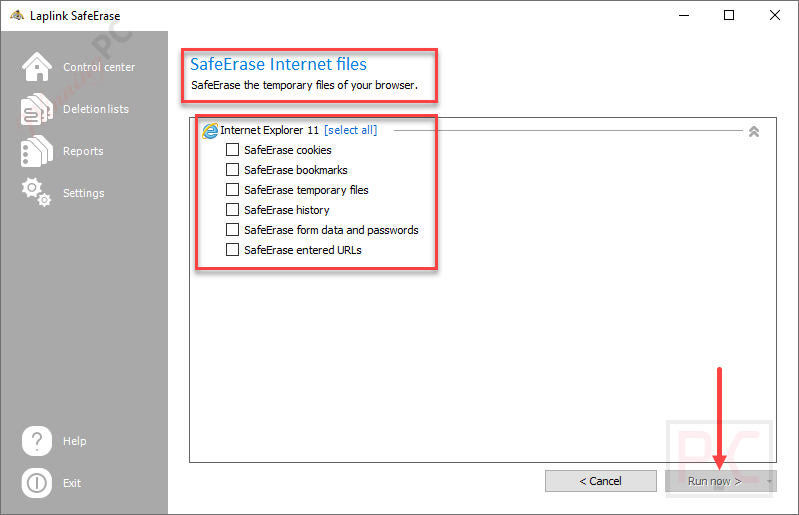
Task: Click the Help question mark icon
Action: (x=37, y=441)
